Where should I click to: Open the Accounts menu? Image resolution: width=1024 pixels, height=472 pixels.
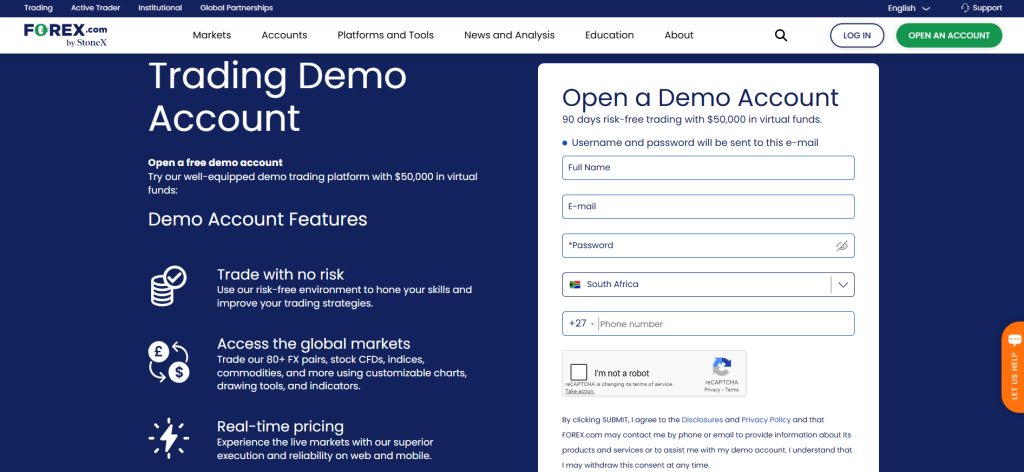pyautogui.click(x=284, y=35)
